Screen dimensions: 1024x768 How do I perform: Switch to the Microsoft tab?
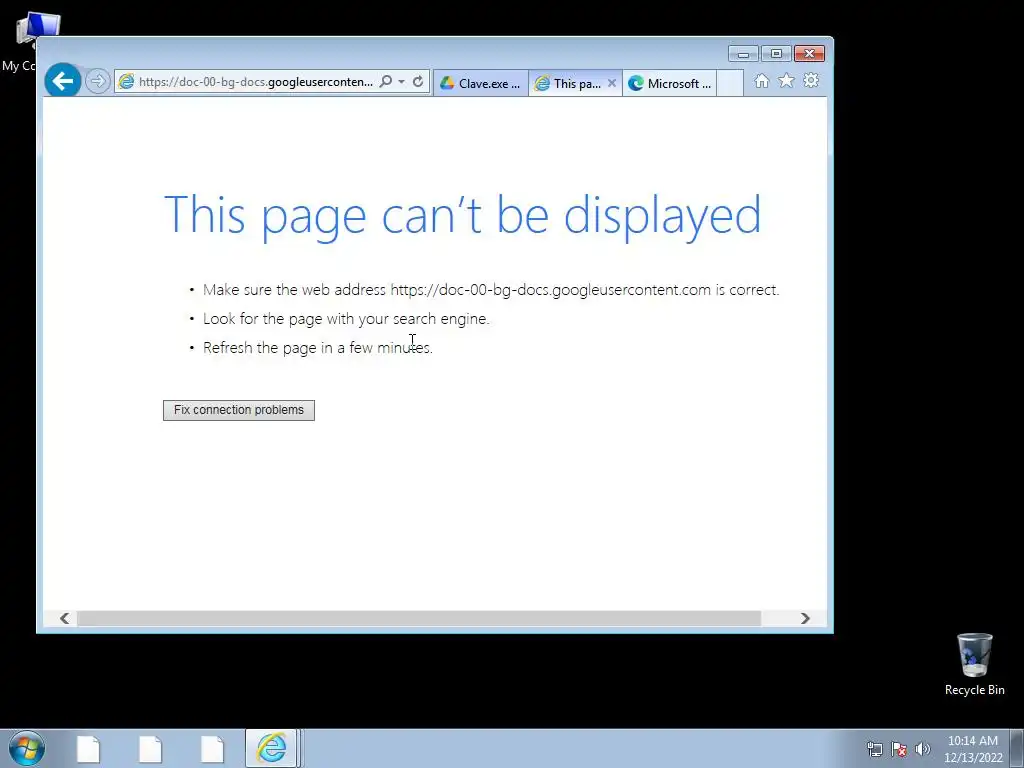pyautogui.click(x=669, y=83)
